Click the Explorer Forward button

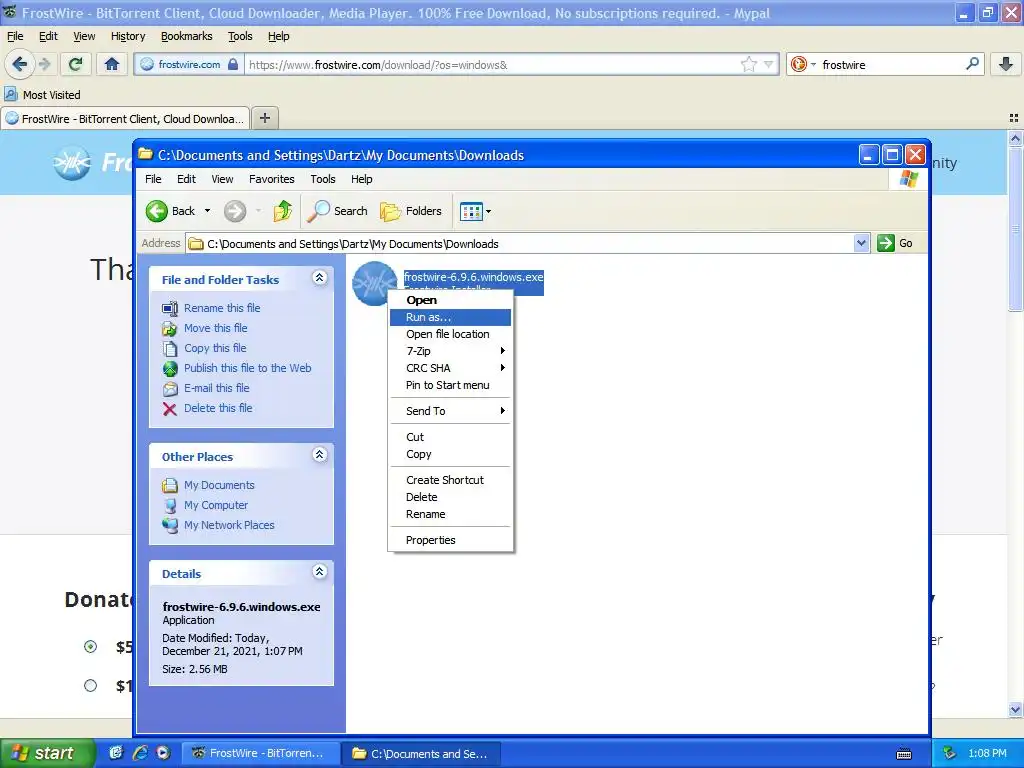(234, 211)
